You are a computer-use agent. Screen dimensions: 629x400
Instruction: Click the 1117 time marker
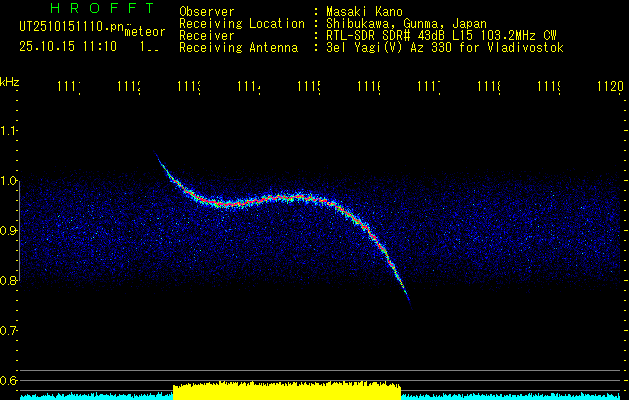click(429, 89)
